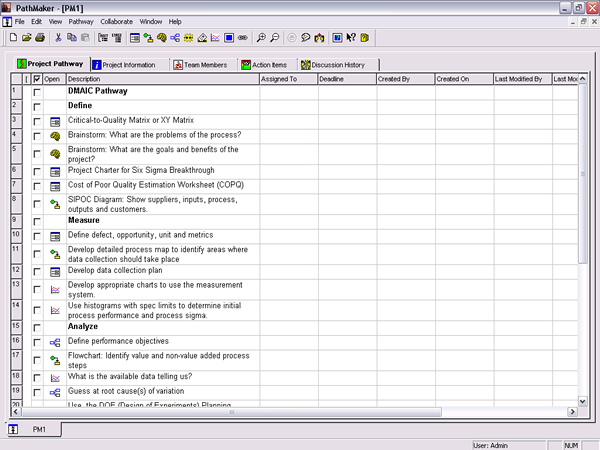Open the Collaborate menu
This screenshot has width=600, height=450.
(117, 22)
